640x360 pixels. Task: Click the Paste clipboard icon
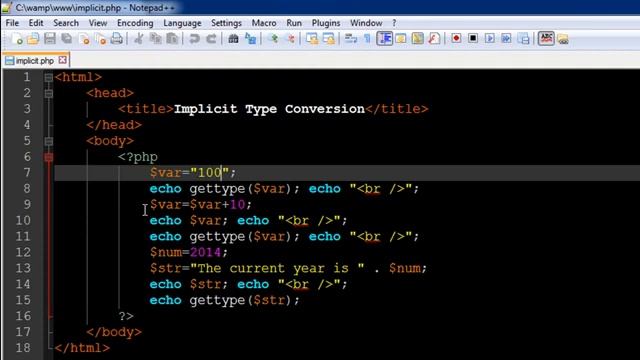pyautogui.click(x=172, y=39)
